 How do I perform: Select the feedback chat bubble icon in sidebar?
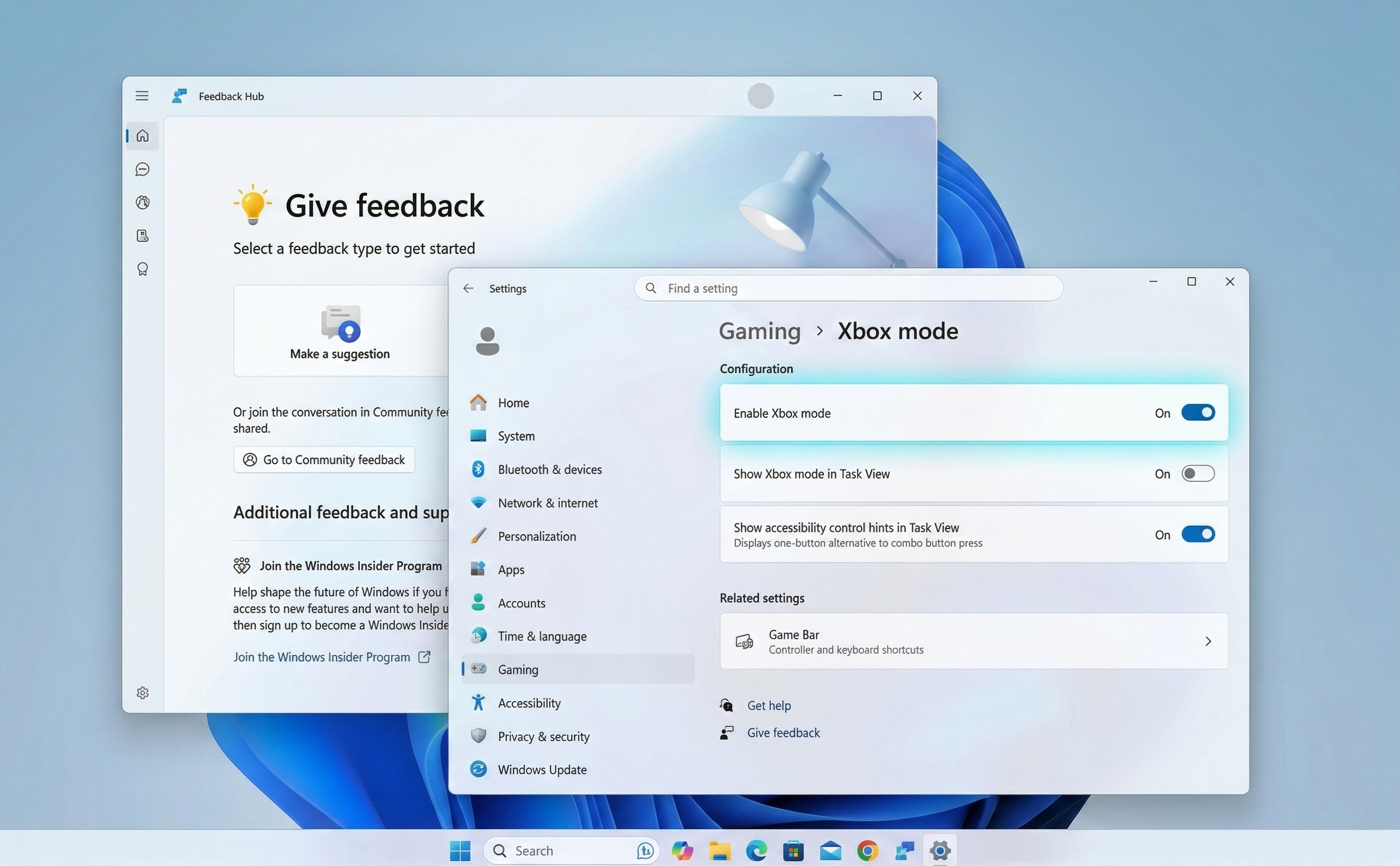coord(141,169)
